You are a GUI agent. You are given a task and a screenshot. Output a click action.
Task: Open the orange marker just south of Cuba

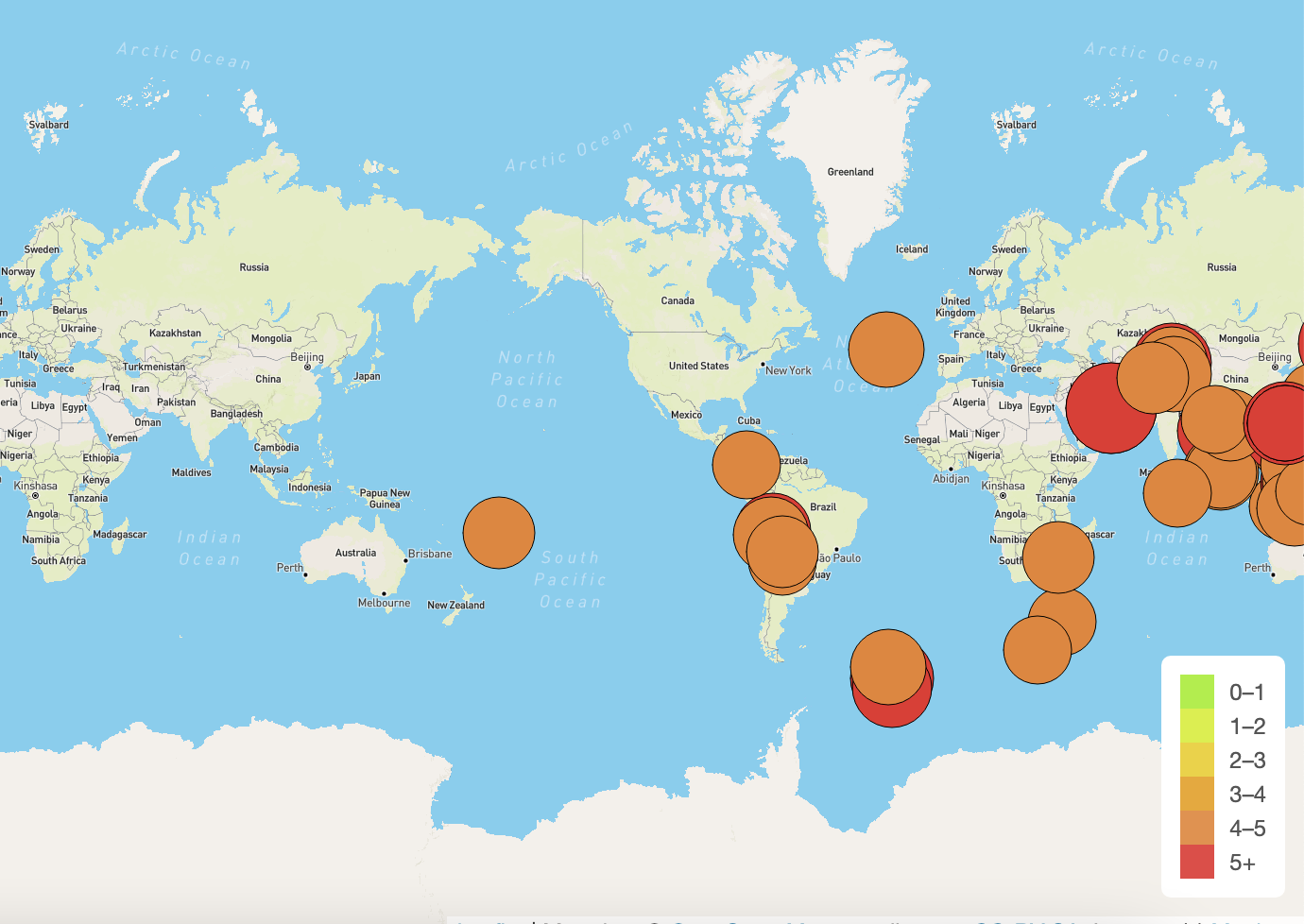pos(746,465)
